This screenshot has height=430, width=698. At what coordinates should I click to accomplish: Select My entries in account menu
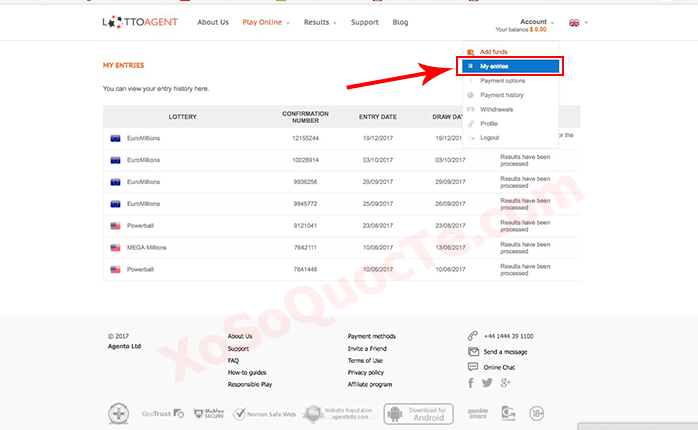click(x=510, y=66)
